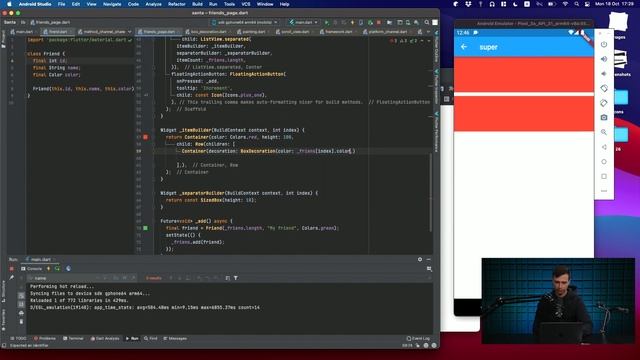Expand the inspections widget chevron in editor corner
Viewport: 640px width, 360px height.
click(x=429, y=41)
